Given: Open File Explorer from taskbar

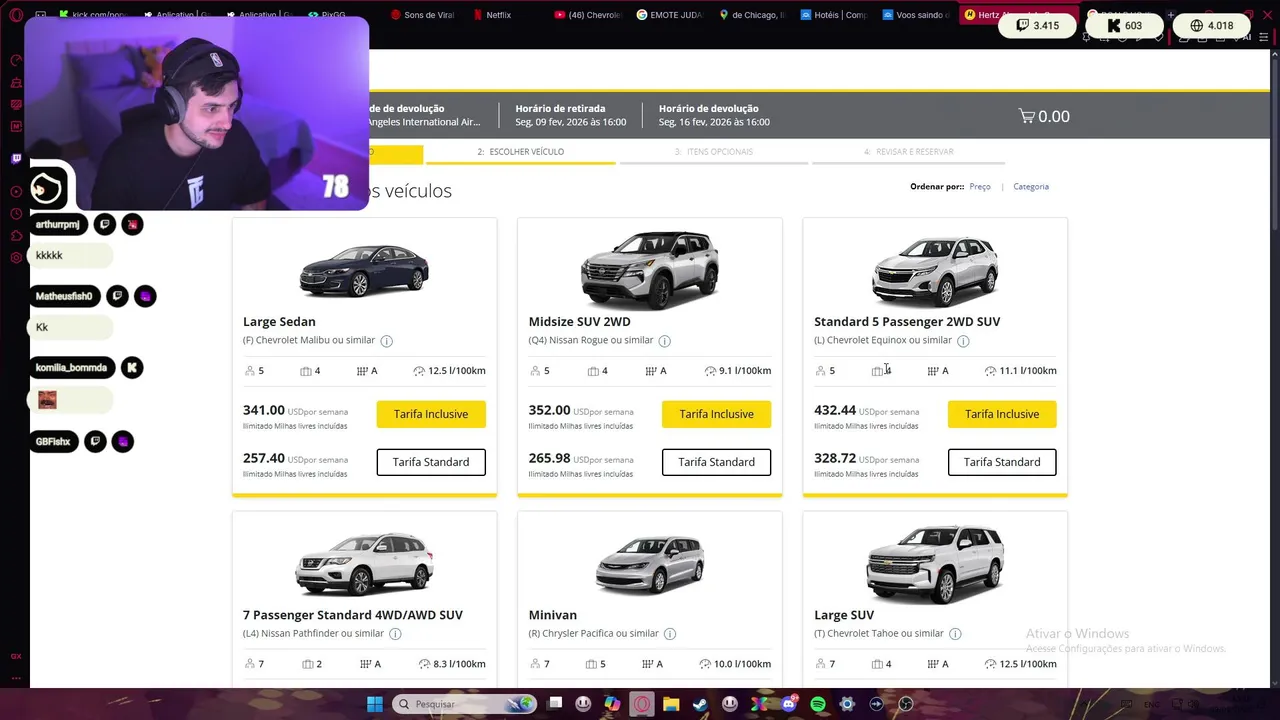Looking at the screenshot, I should tap(671, 704).
